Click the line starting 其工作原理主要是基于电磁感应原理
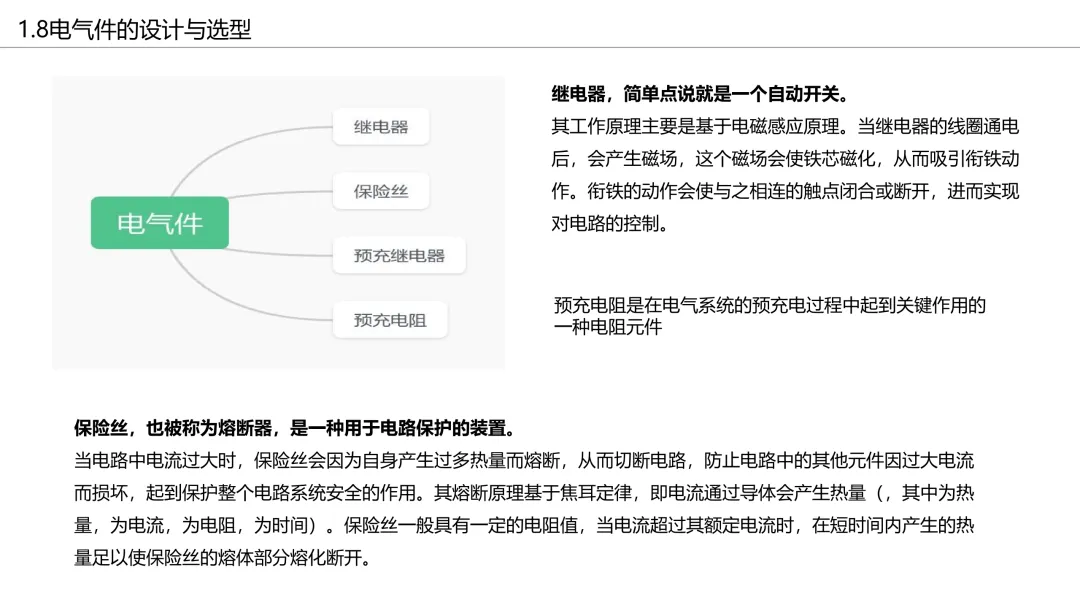Viewport: 1080px width, 608px height. pos(785,126)
